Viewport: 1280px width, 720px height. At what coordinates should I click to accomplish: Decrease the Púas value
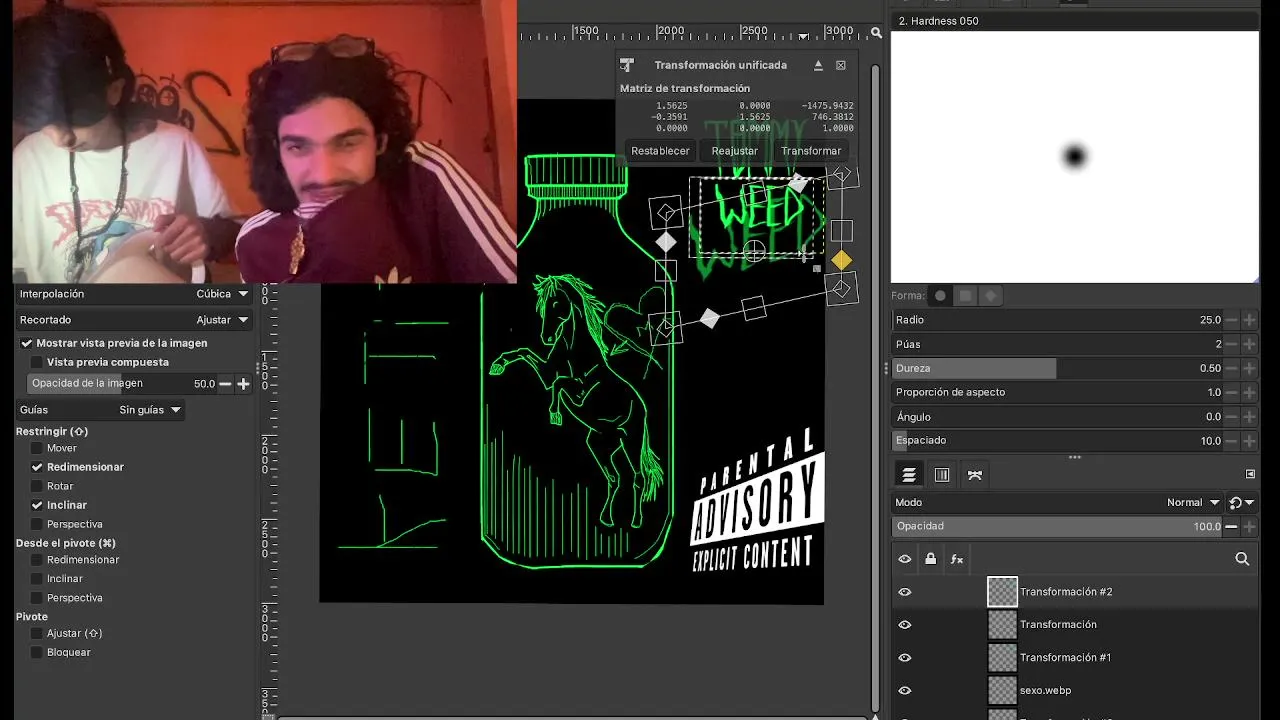pyautogui.click(x=1231, y=344)
